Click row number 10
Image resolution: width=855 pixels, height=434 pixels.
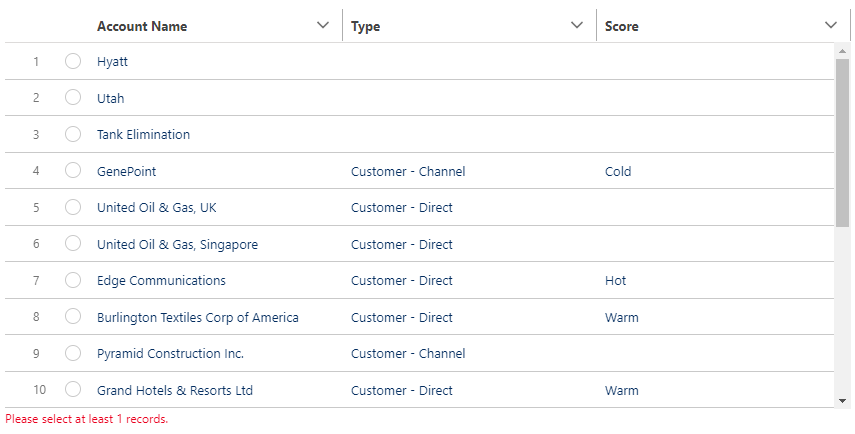pyautogui.click(x=39, y=390)
